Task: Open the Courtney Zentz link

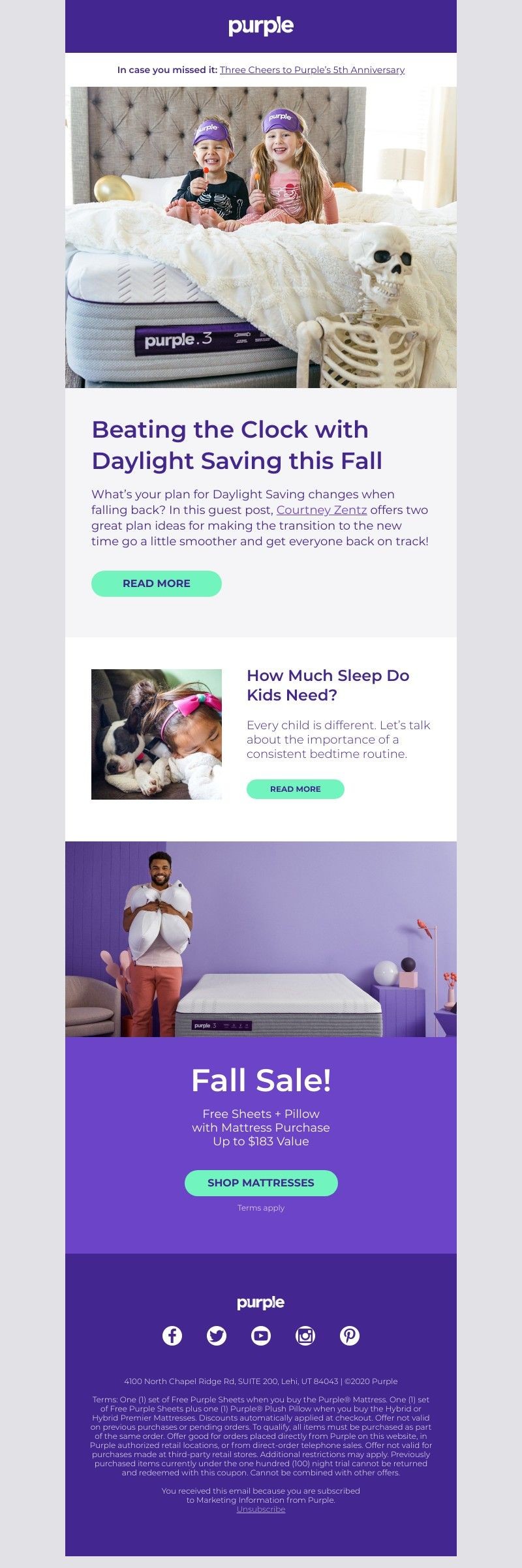Action: 322,510
